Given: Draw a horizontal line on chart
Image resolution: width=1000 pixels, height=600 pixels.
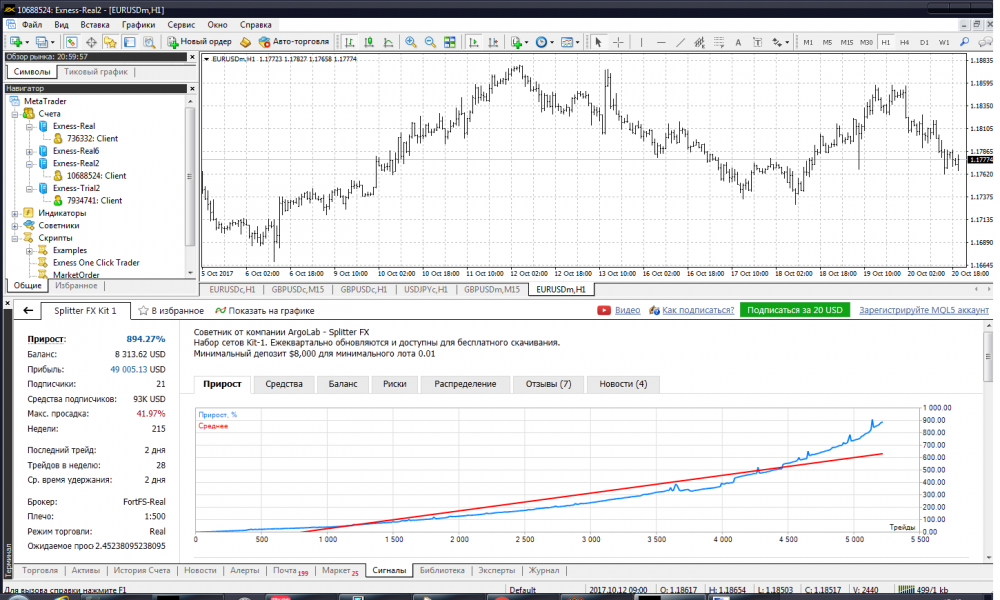Looking at the screenshot, I should point(661,42).
